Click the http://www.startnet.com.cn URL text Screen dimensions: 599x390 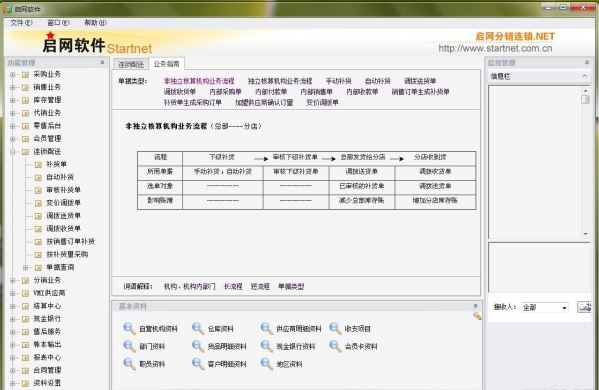(495, 49)
